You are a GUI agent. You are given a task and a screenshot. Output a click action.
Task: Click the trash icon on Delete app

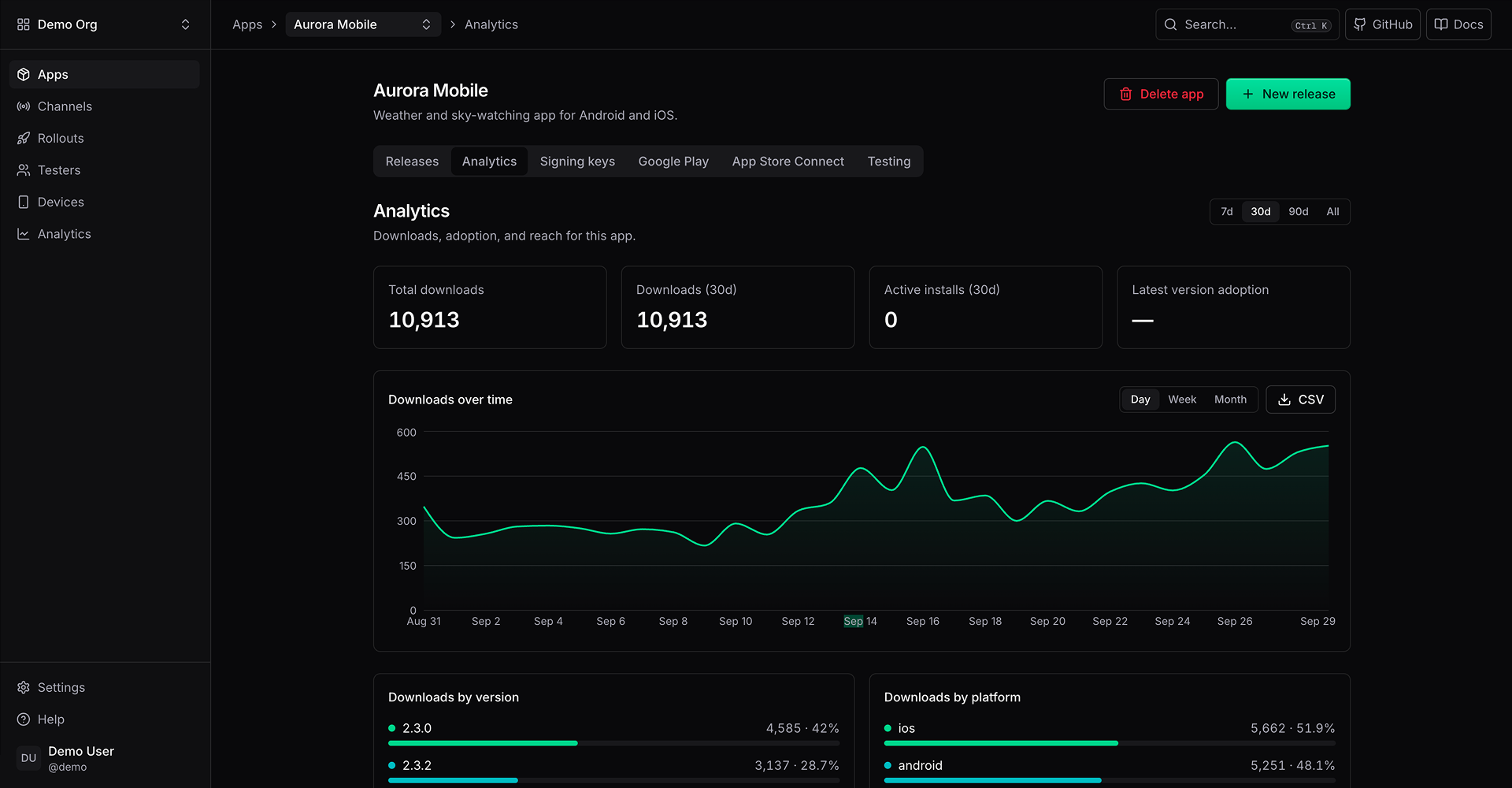pyautogui.click(x=1126, y=94)
